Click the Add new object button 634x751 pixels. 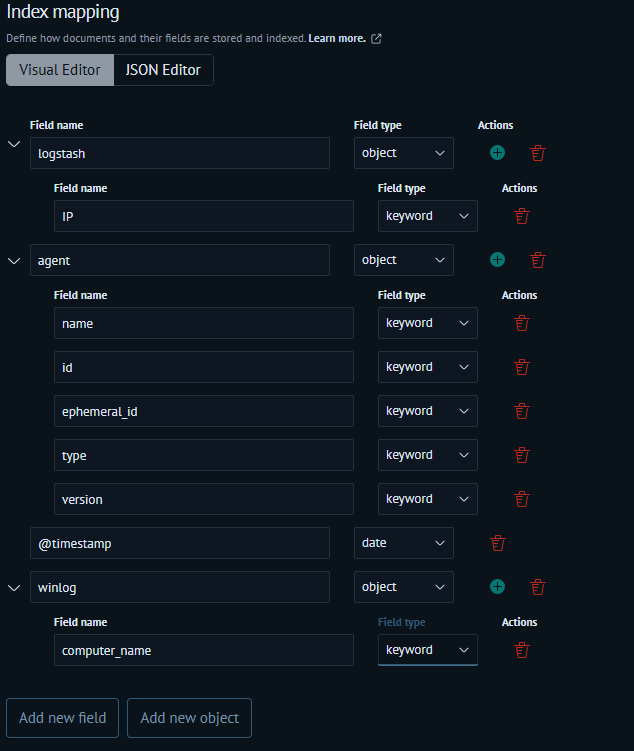click(x=189, y=718)
